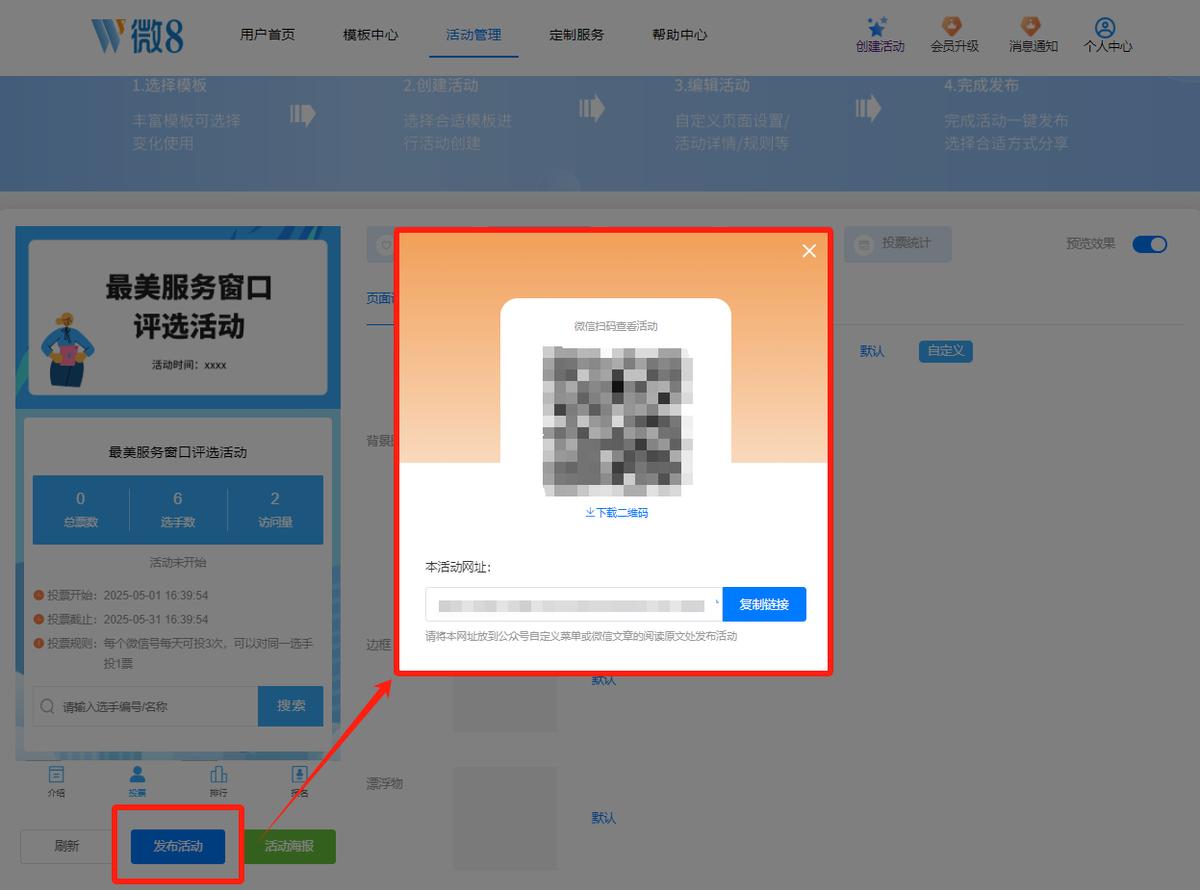Close the QR code dialog
This screenshot has height=890, width=1200.
tap(809, 251)
